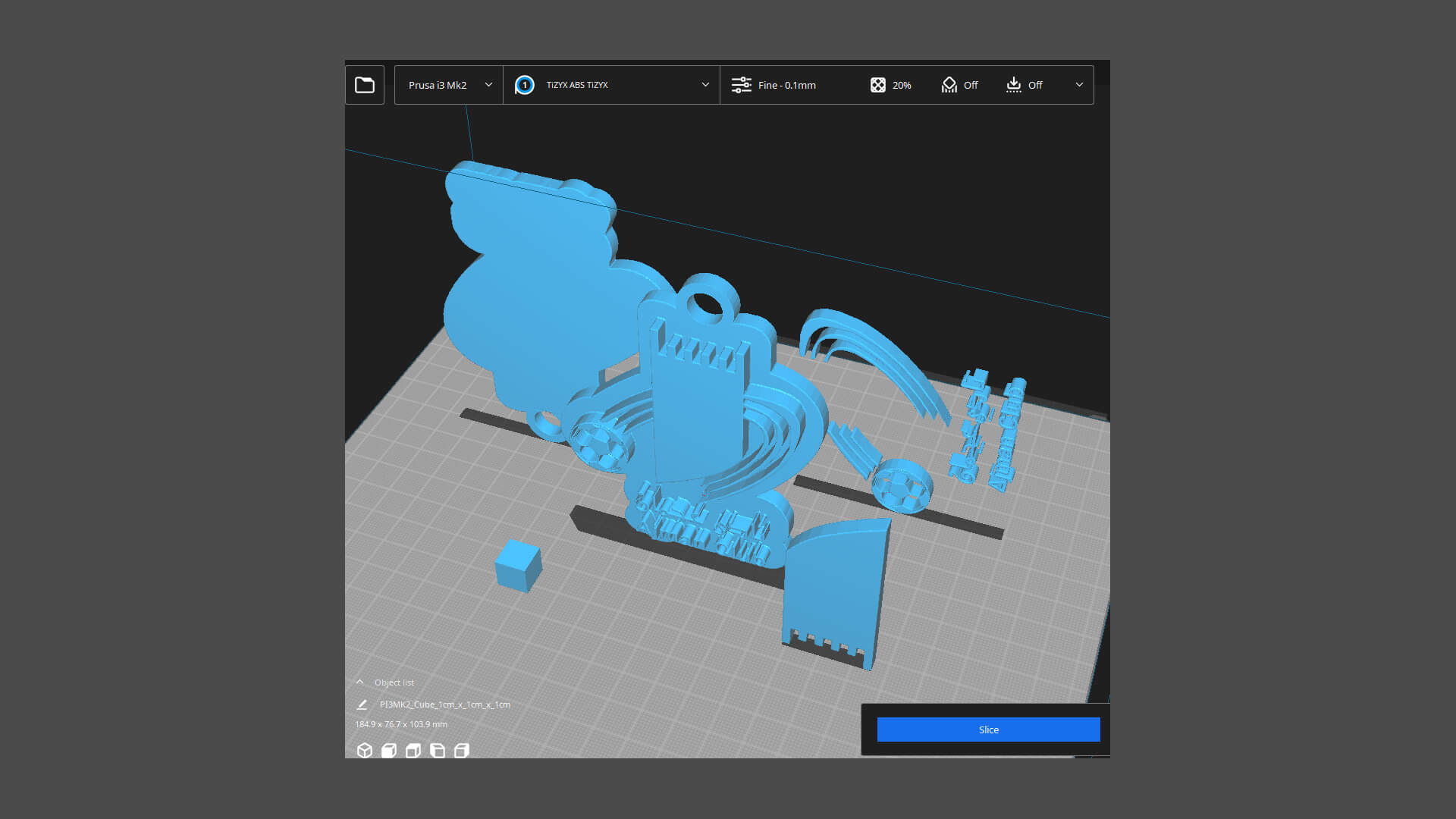Viewport: 1456px width, 819px height.
Task: Click the Fine - 0.1mm profile sliders icon
Action: coord(741,85)
